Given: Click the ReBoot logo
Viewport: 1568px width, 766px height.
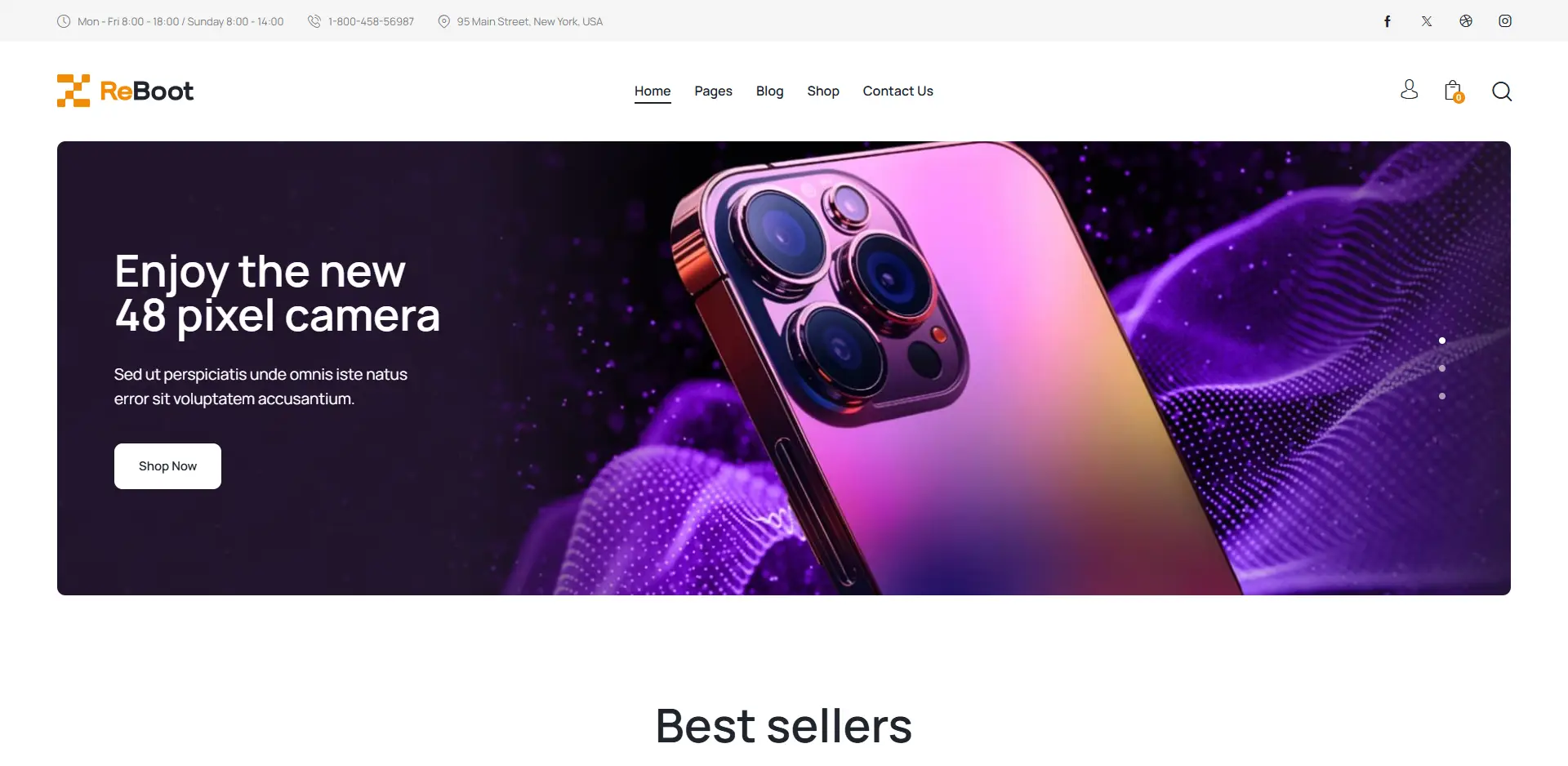Looking at the screenshot, I should 125,91.
